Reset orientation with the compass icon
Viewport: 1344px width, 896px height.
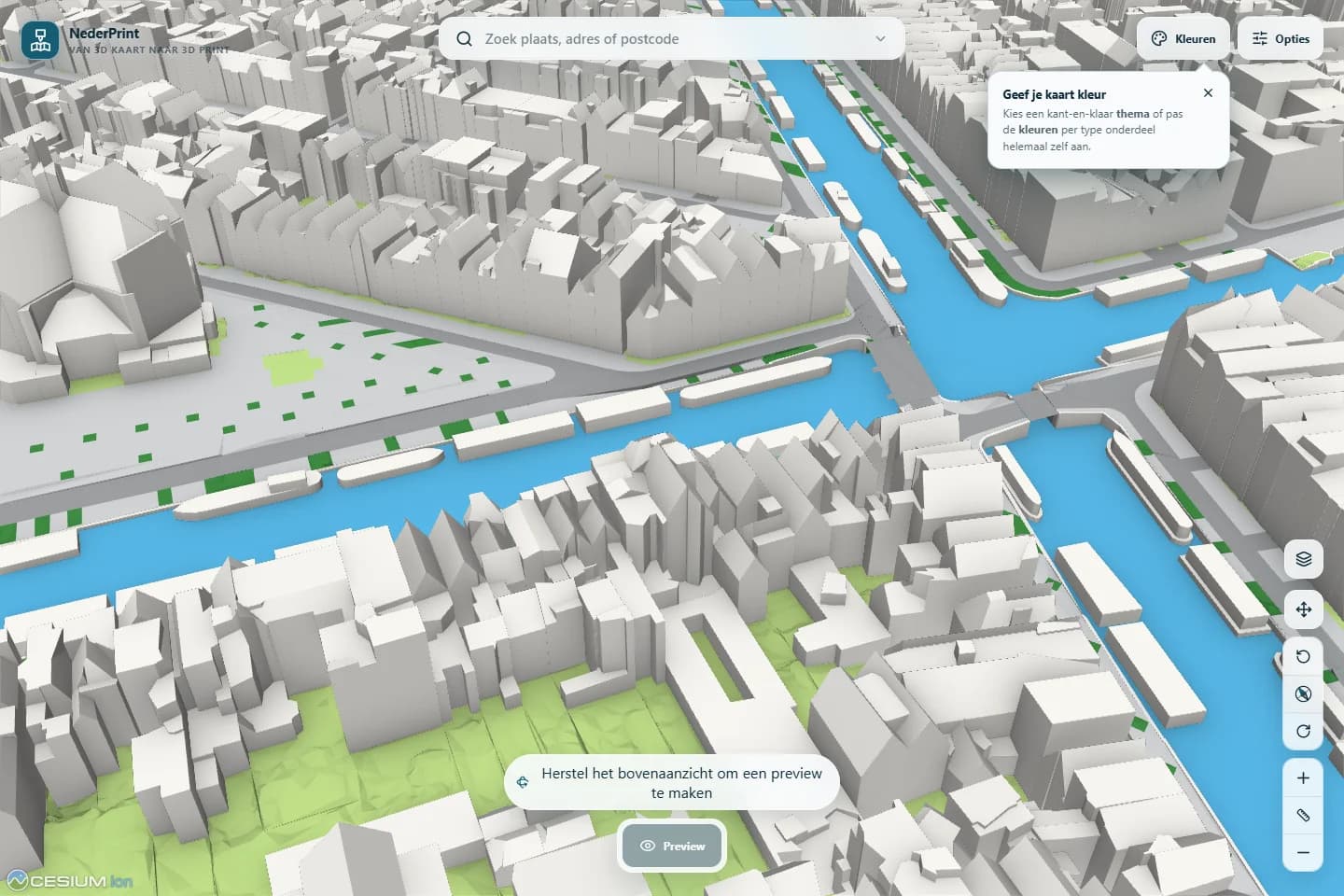click(1304, 693)
